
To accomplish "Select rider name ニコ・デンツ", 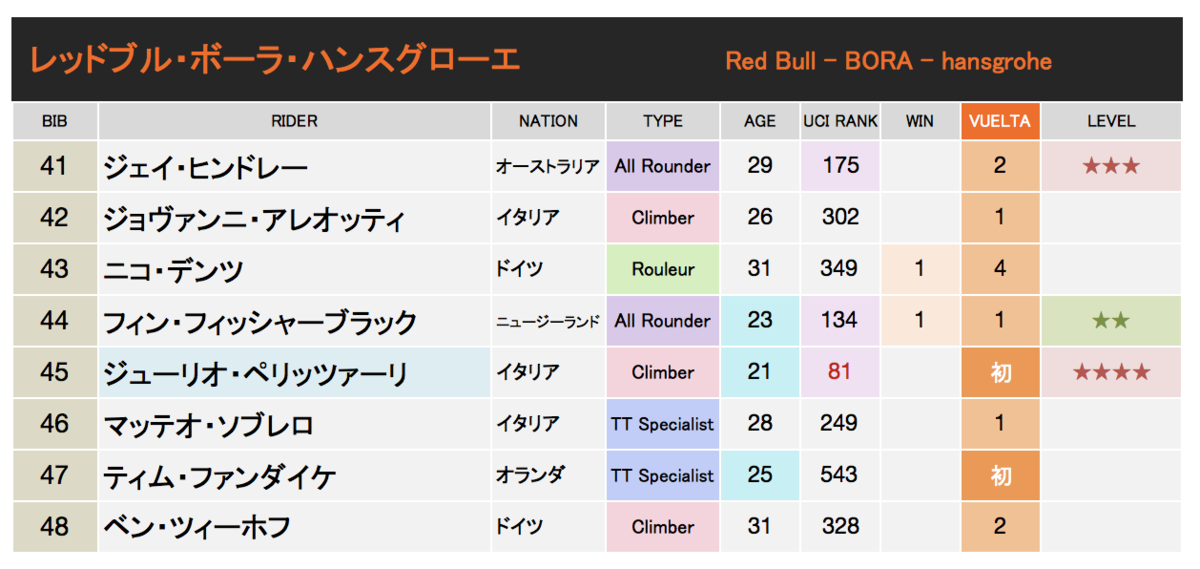I will (x=174, y=270).
